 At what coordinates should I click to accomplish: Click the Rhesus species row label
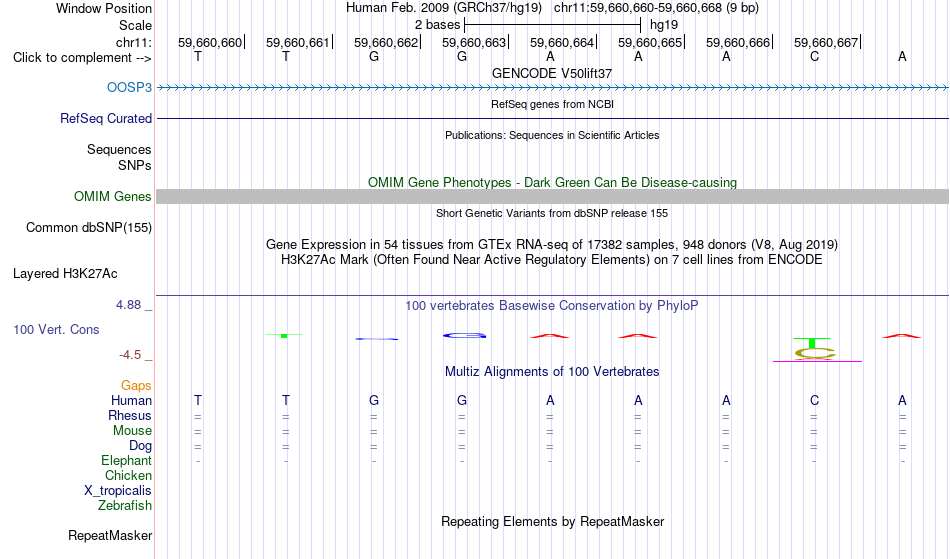coord(130,415)
